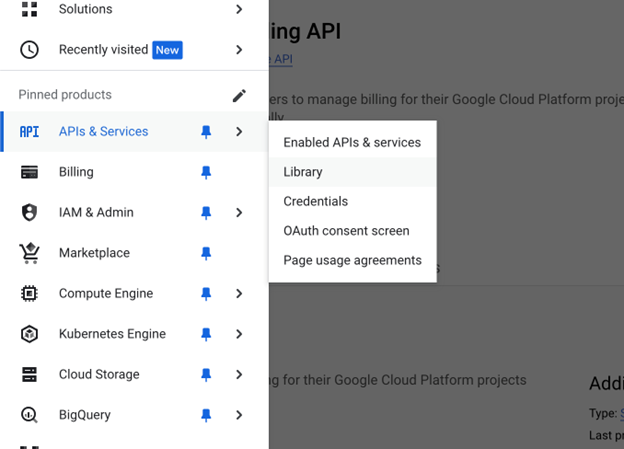
Task: Click the New badge on Recently visited
Action: pos(168,50)
